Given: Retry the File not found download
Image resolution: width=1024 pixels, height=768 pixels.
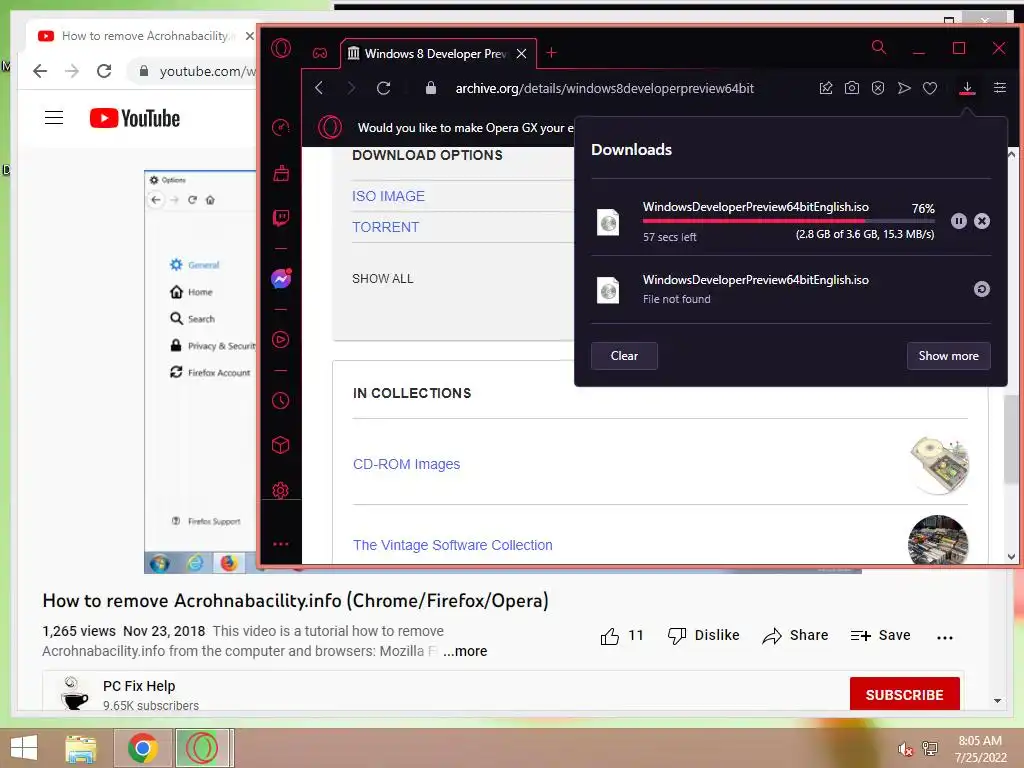Looking at the screenshot, I should tap(982, 289).
